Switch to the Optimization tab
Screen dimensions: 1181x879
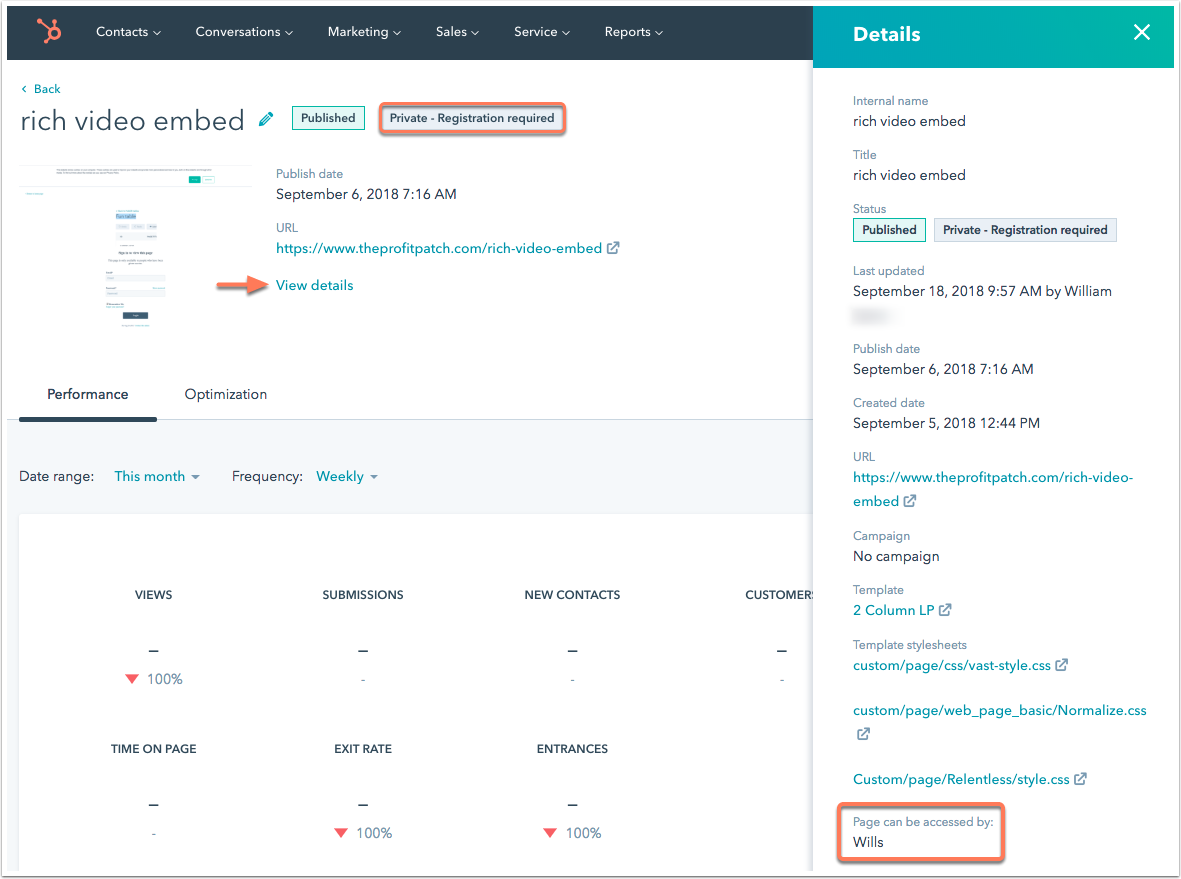[x=226, y=394]
